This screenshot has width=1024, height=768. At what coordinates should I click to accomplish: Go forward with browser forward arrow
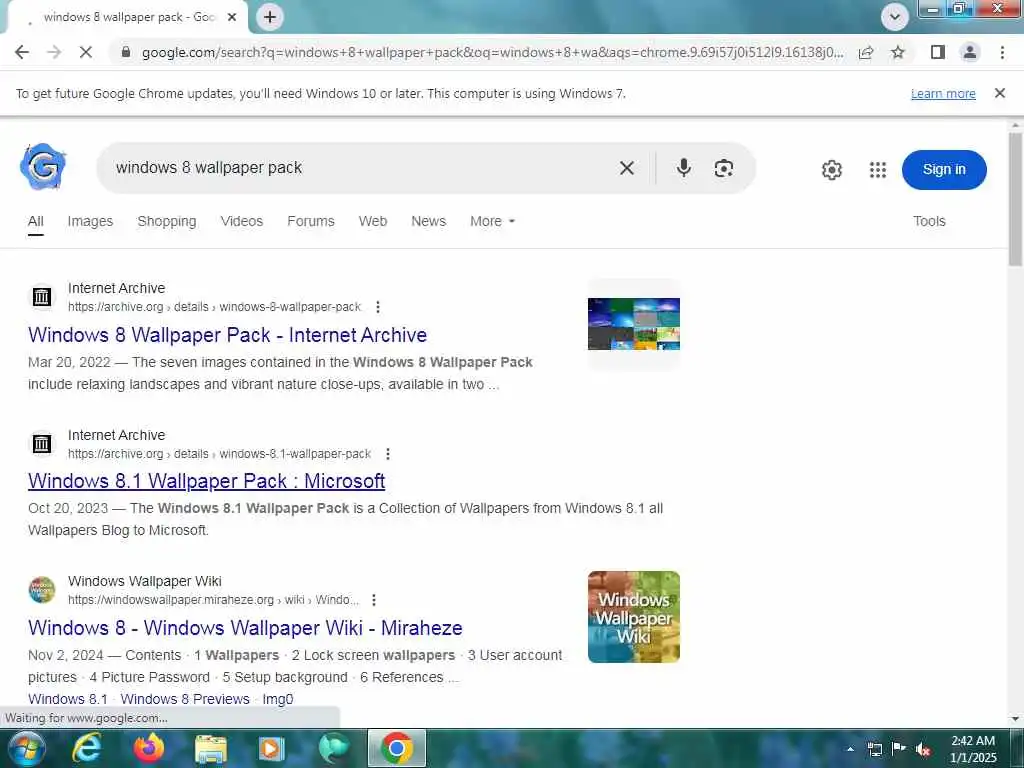(54, 52)
